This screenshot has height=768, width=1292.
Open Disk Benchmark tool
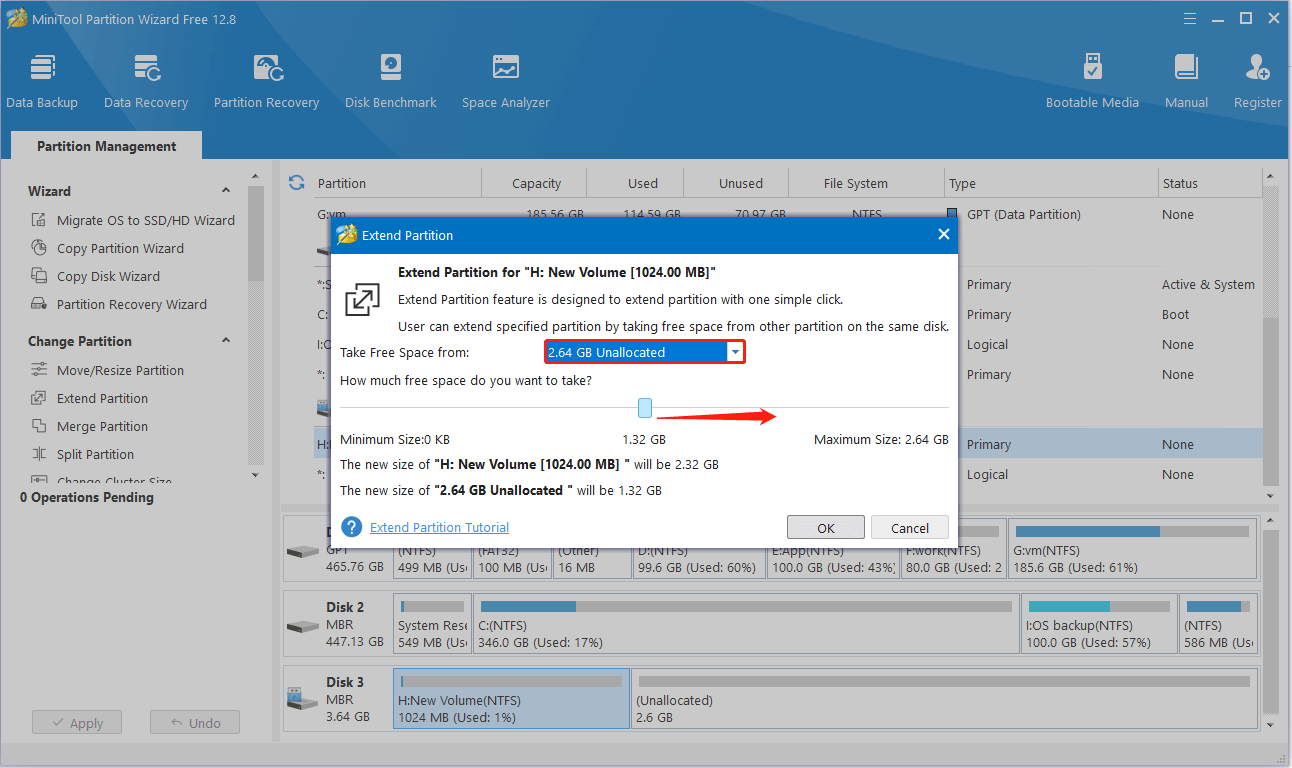click(391, 82)
